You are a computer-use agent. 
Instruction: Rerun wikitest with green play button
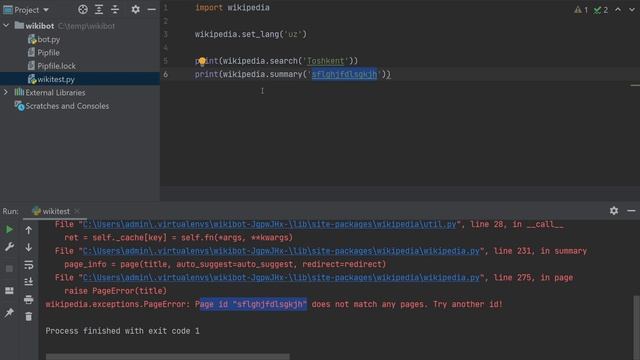pyautogui.click(x=9, y=230)
